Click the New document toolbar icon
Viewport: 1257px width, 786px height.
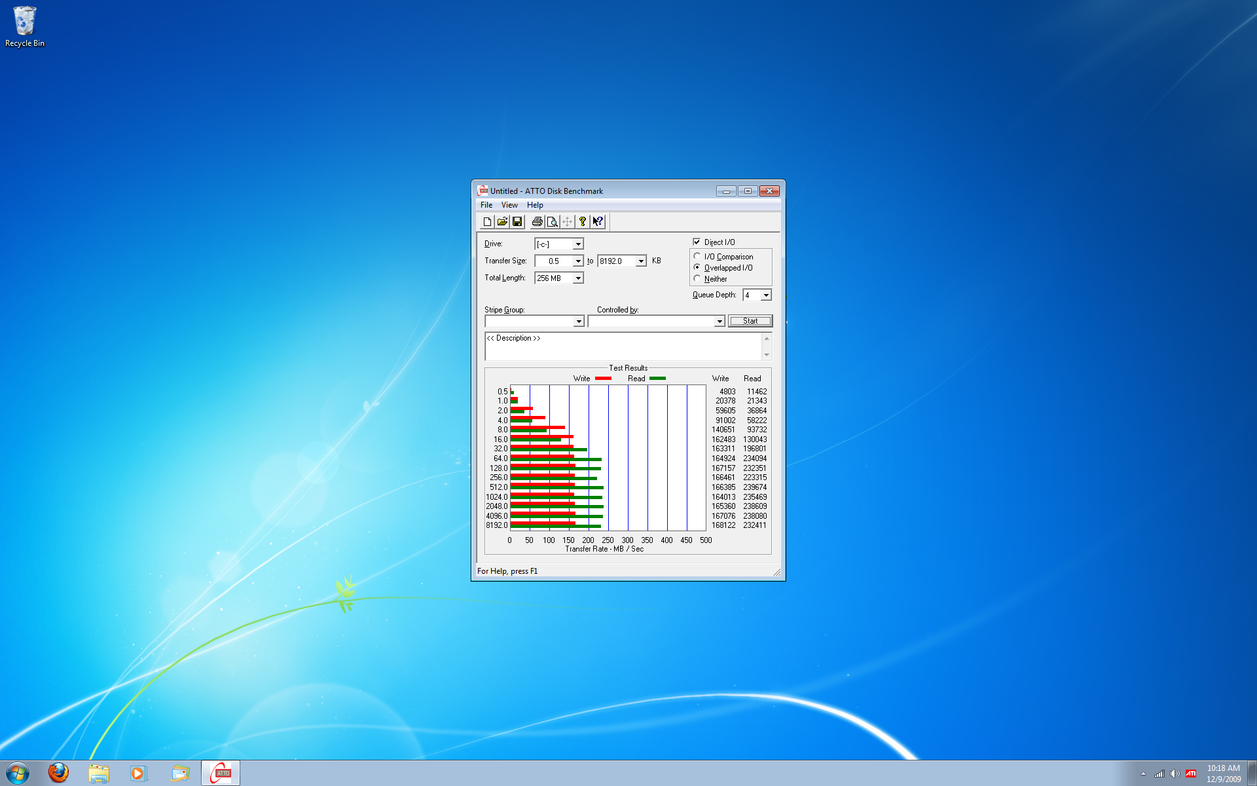[487, 222]
